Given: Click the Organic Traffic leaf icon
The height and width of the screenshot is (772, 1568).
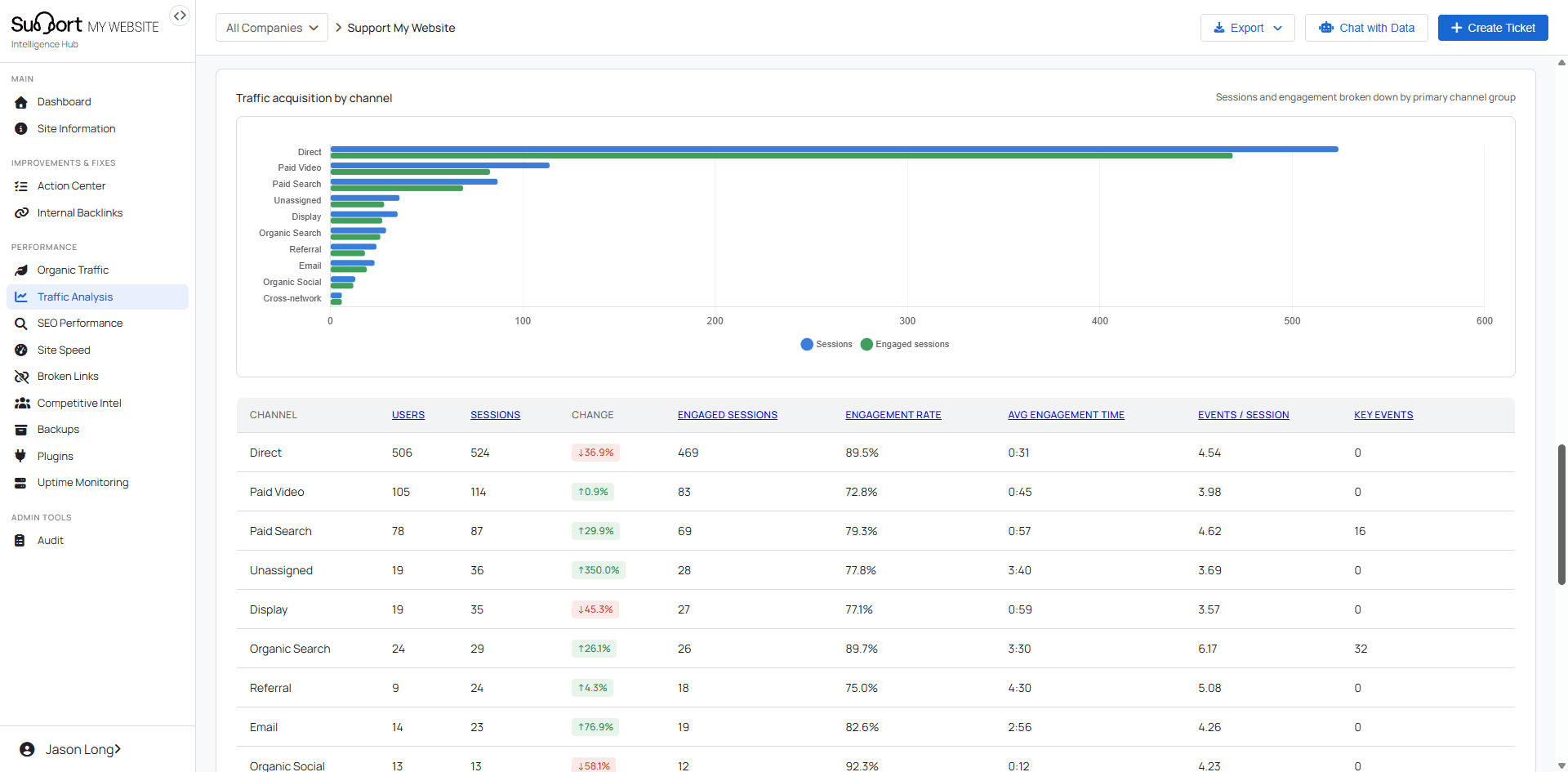Looking at the screenshot, I should pyautogui.click(x=21, y=270).
